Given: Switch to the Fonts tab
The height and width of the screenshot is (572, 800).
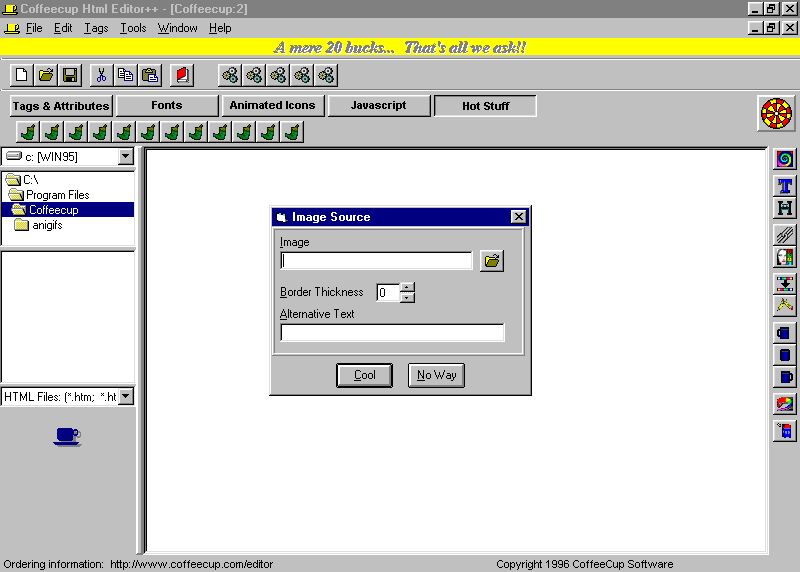Looking at the screenshot, I should coord(167,106).
